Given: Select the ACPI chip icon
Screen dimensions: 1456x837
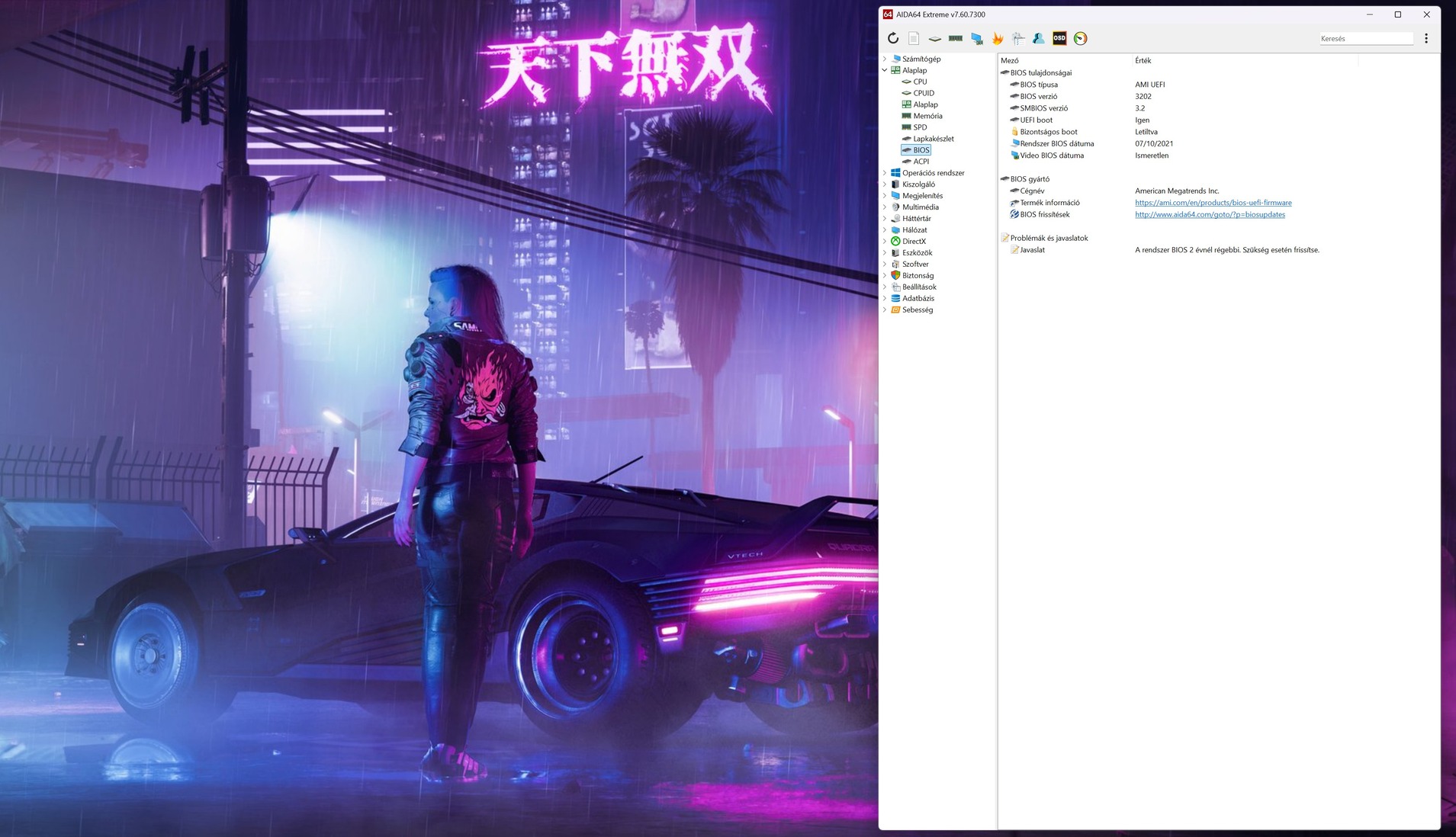Looking at the screenshot, I should point(906,162).
